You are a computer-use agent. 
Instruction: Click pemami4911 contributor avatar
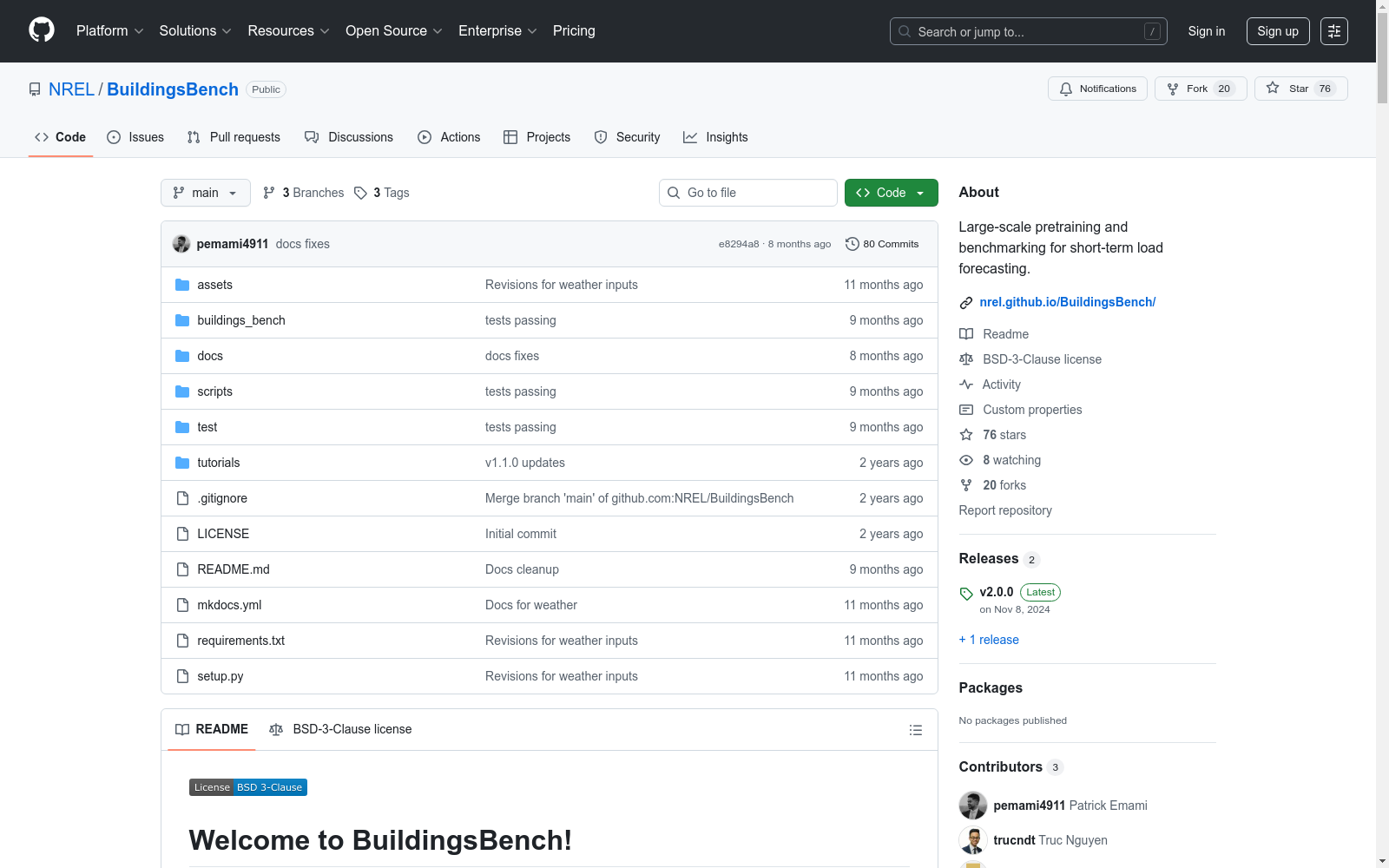point(973,806)
